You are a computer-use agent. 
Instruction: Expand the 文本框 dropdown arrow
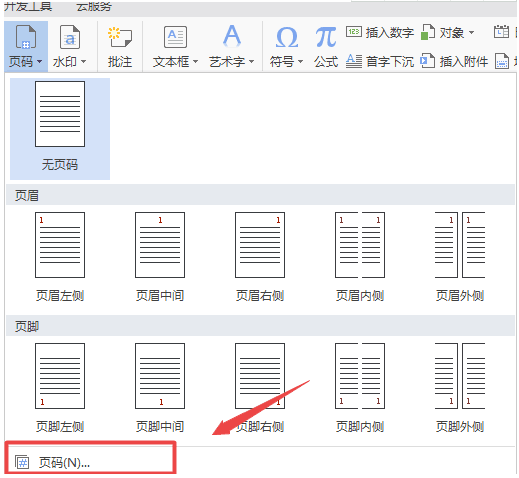[x=195, y=62]
